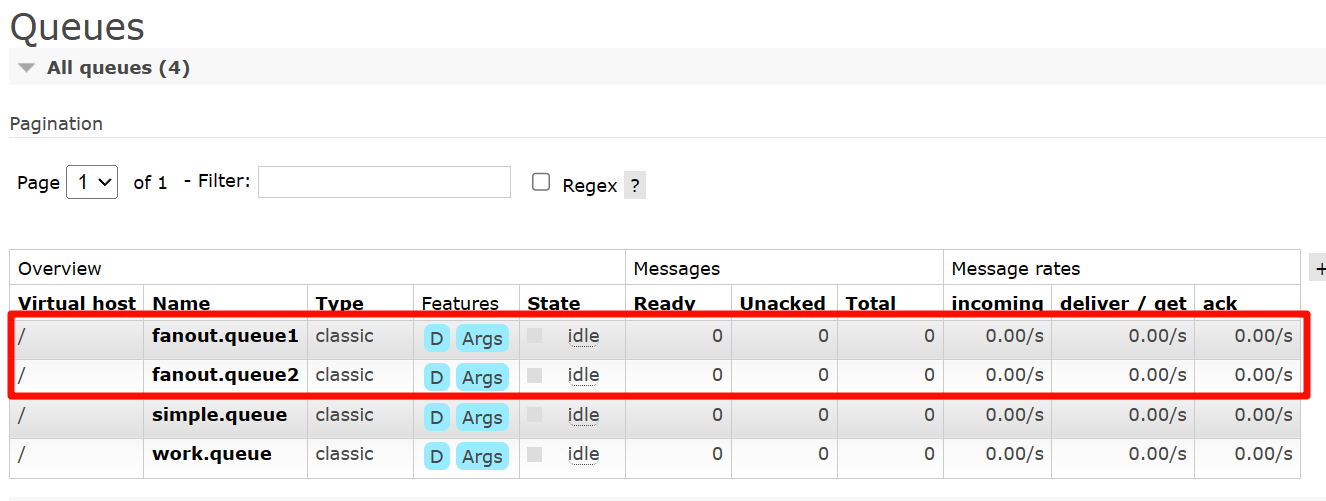Click the Args badge for fanout.queue1

coord(482,338)
